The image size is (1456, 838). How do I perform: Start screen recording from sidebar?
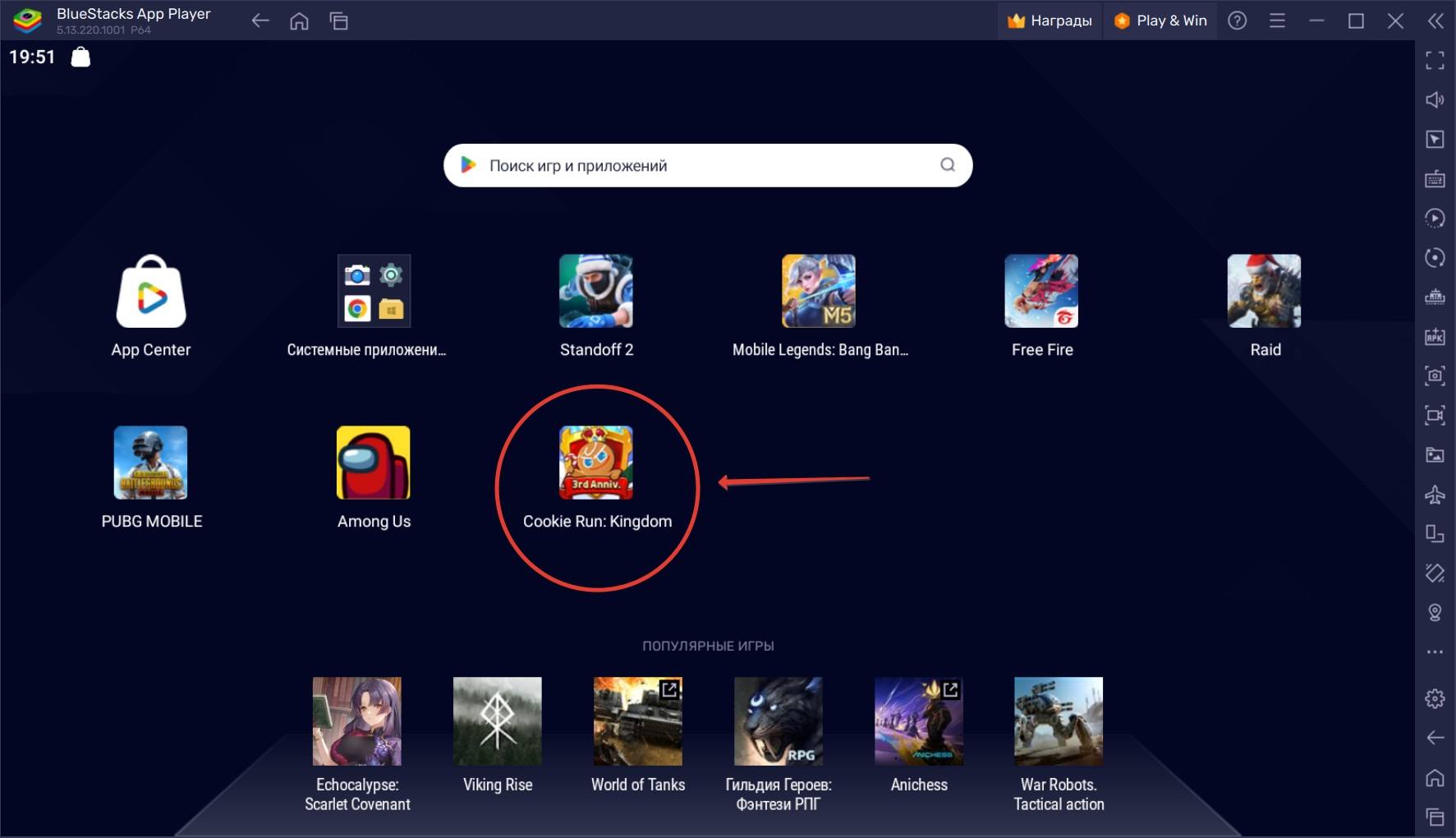(1435, 415)
